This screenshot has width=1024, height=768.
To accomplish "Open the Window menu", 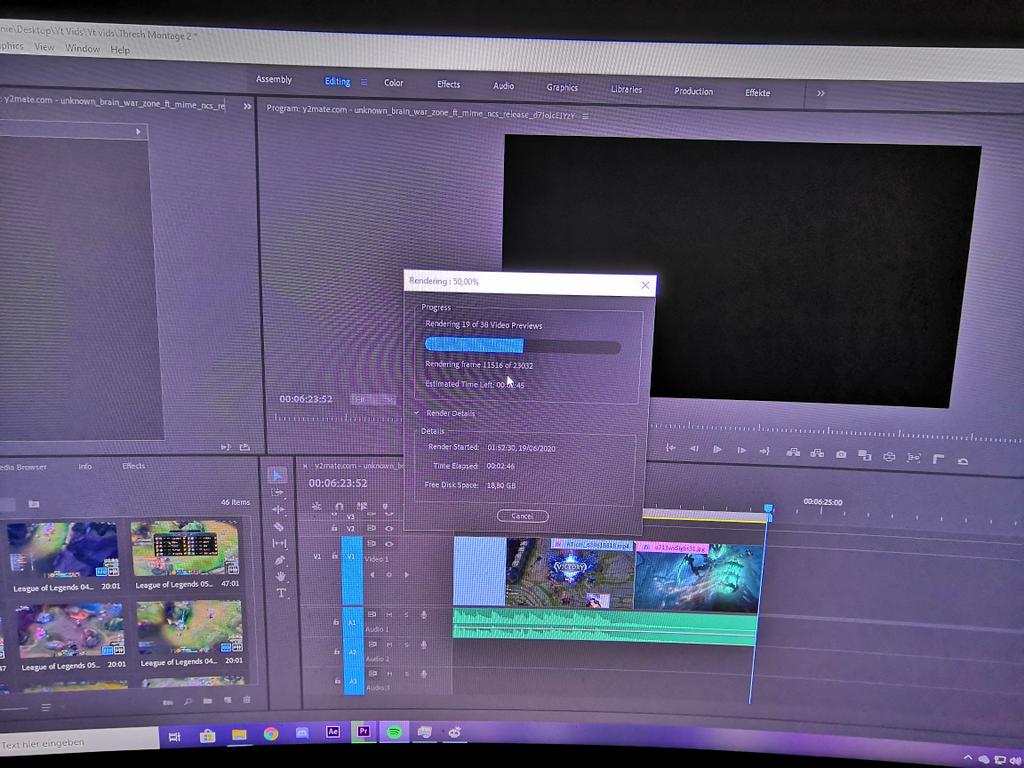I will (82, 48).
